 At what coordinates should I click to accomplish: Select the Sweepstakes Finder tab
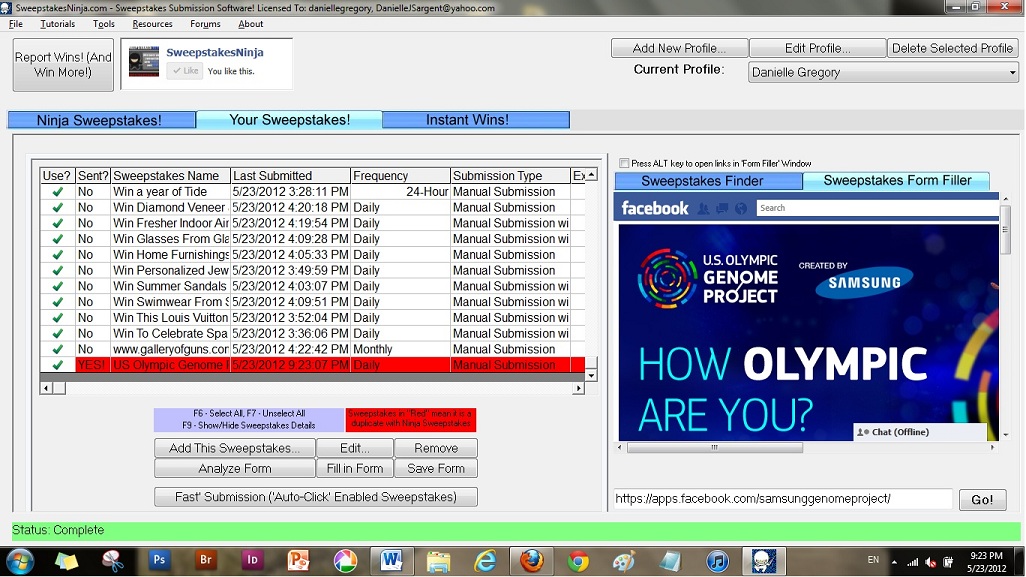point(709,181)
